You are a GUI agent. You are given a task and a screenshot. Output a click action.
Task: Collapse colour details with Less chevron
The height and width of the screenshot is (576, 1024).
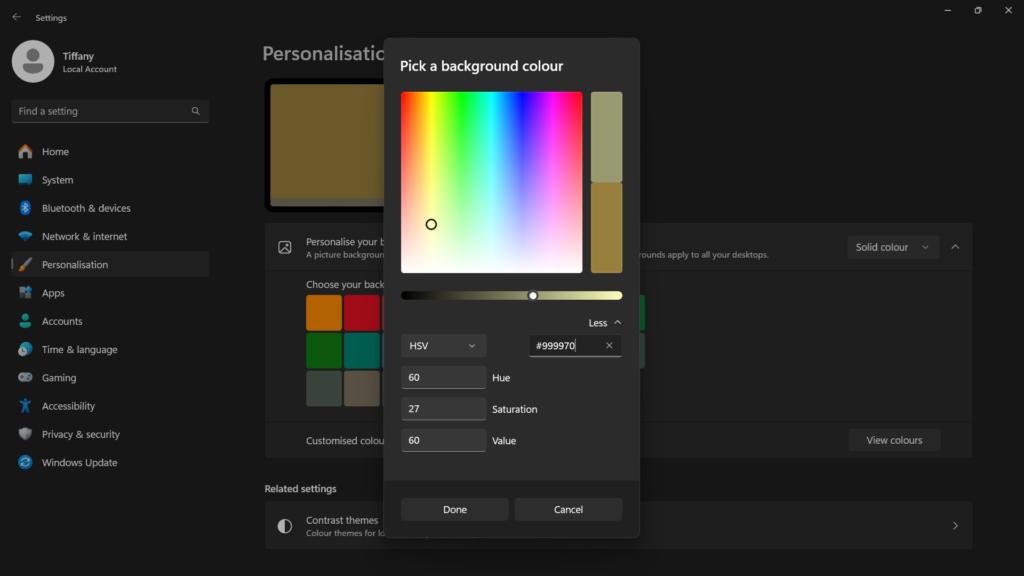pos(616,323)
